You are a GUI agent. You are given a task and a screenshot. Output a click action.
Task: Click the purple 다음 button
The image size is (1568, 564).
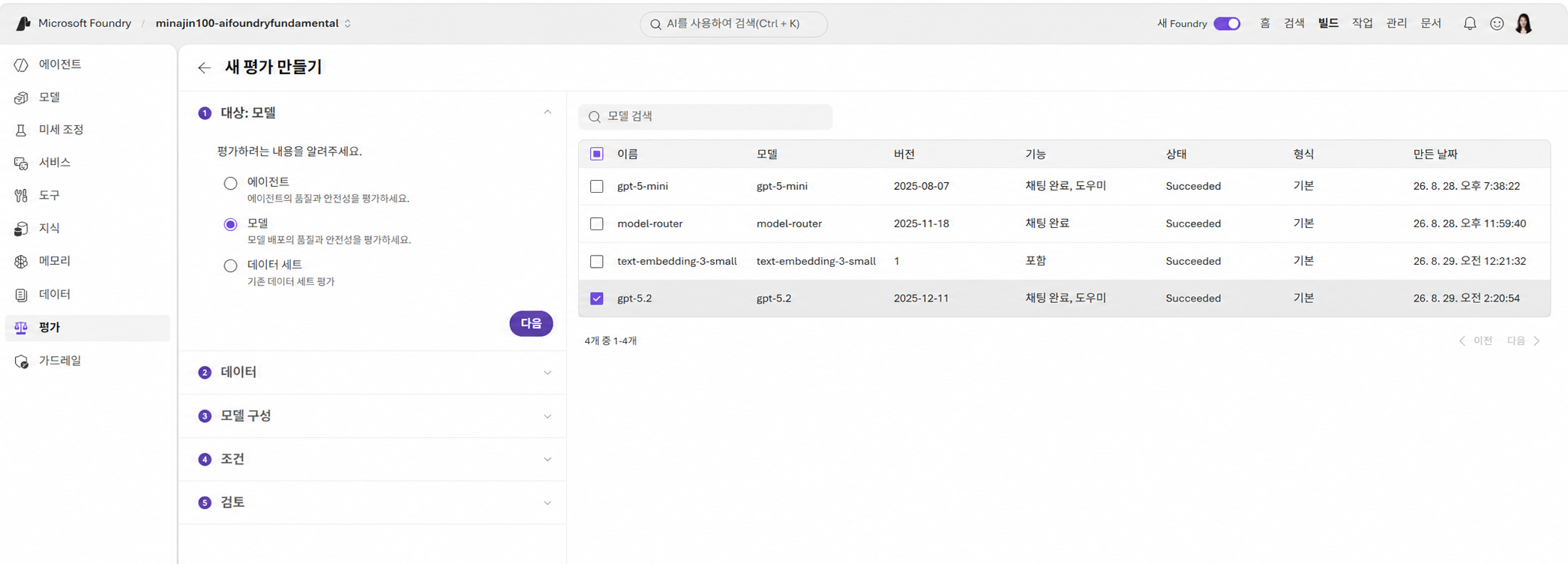(531, 324)
